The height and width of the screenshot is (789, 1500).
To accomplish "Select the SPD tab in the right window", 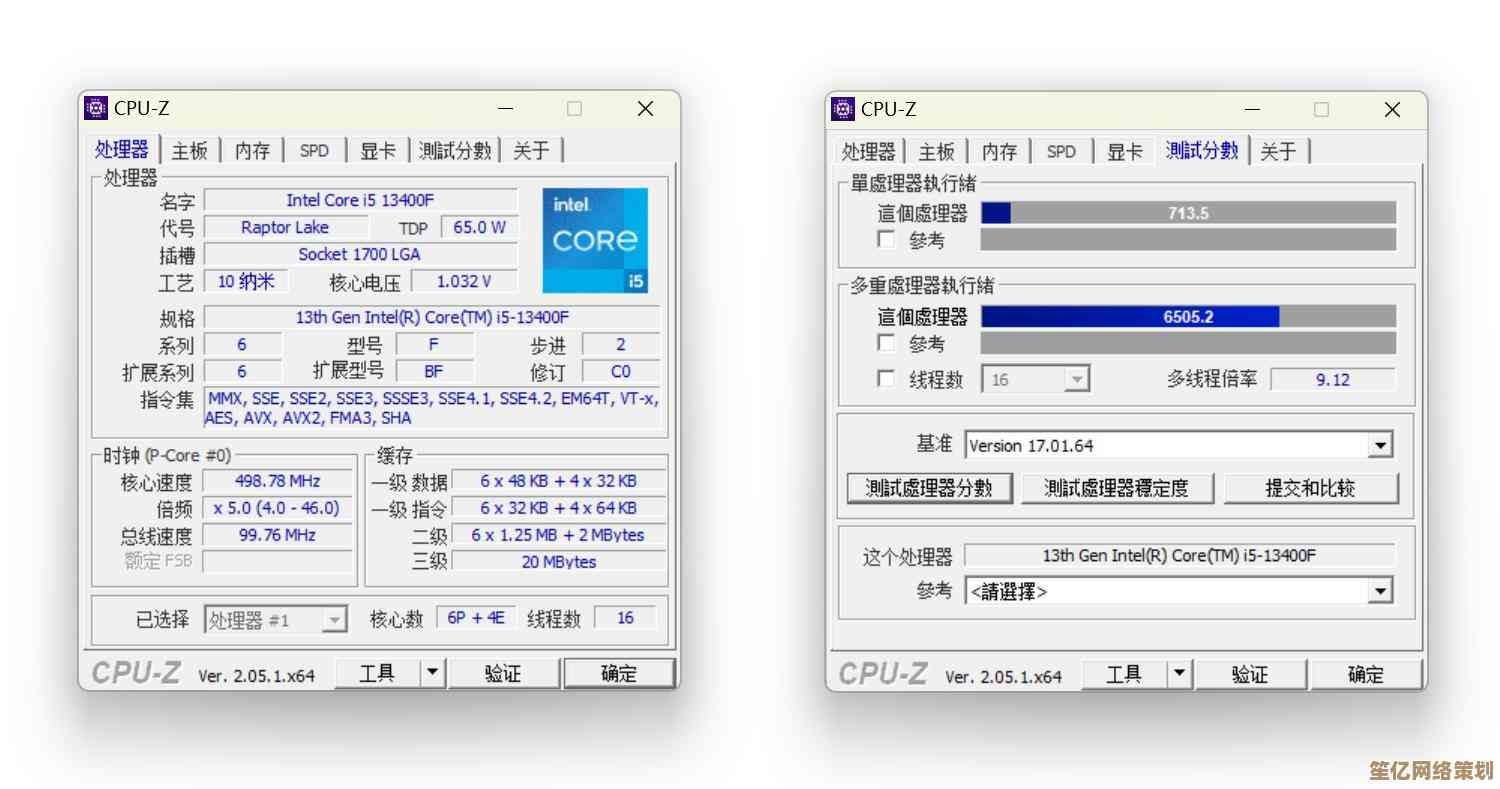I will click(1061, 152).
